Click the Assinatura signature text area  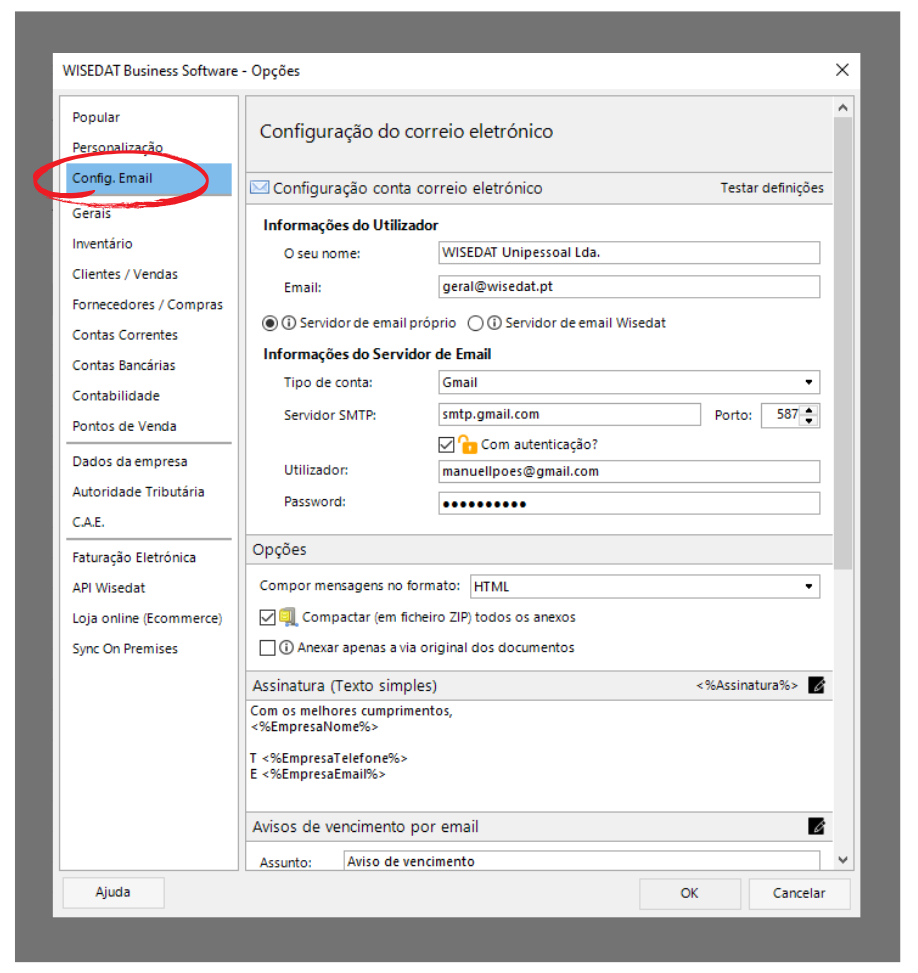[539, 755]
